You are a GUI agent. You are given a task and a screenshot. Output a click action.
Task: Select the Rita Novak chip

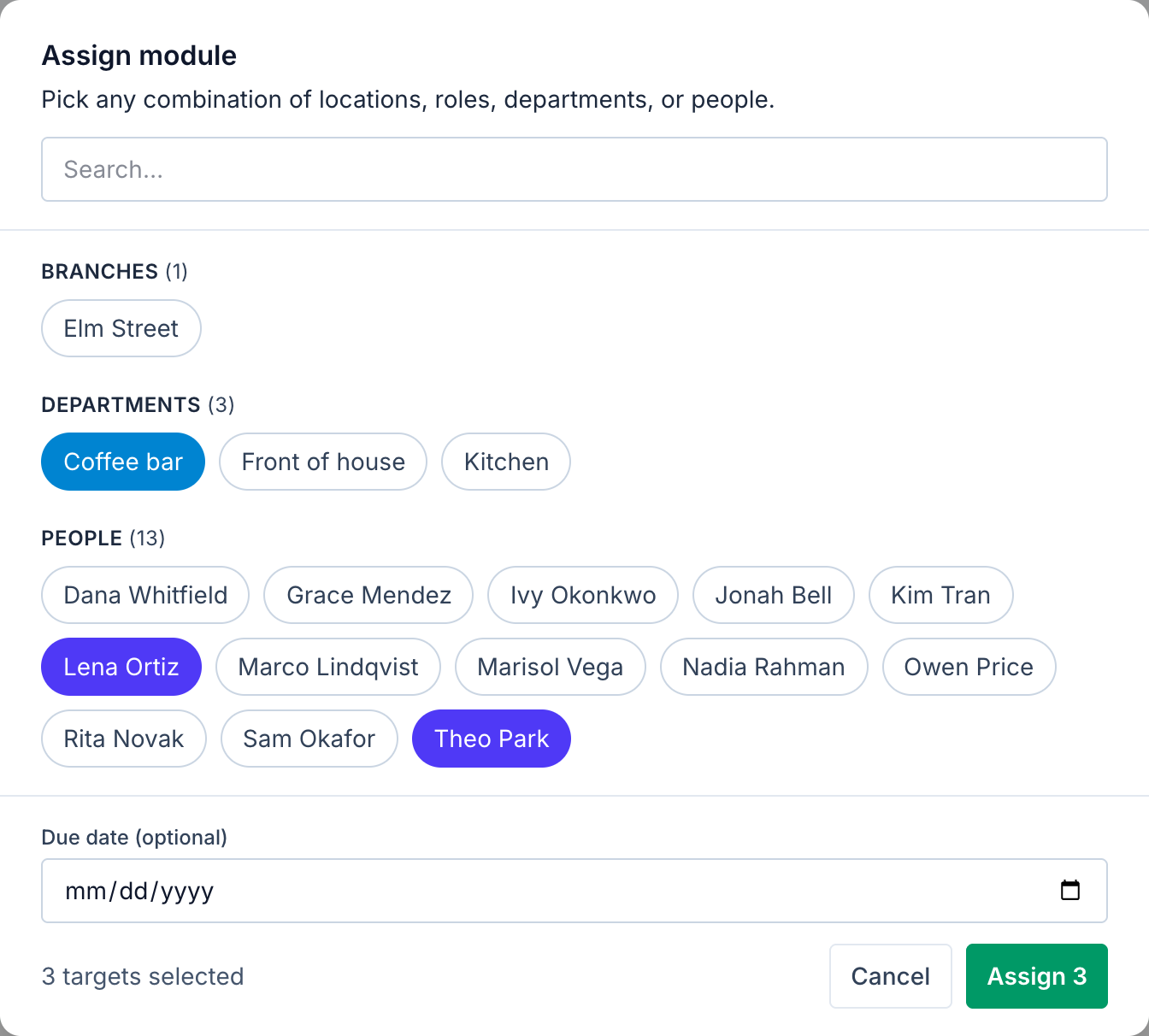click(x=124, y=739)
